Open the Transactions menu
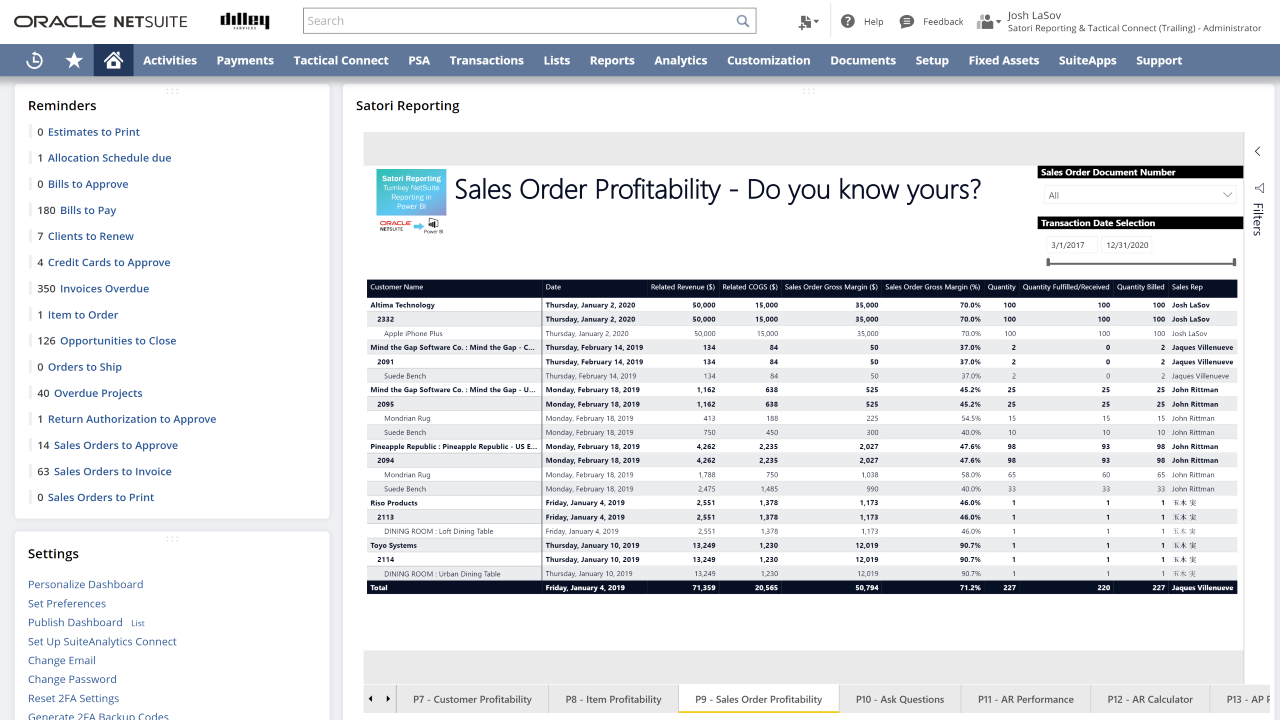Viewport: 1280px width, 720px height. pyautogui.click(x=487, y=60)
